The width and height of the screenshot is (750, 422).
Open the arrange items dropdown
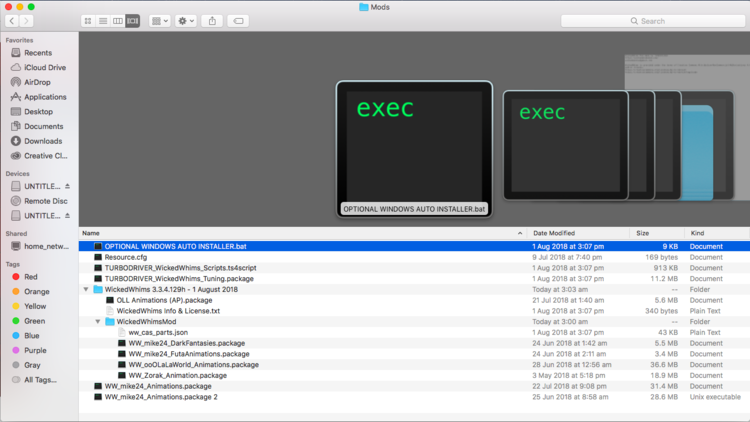(x=159, y=21)
